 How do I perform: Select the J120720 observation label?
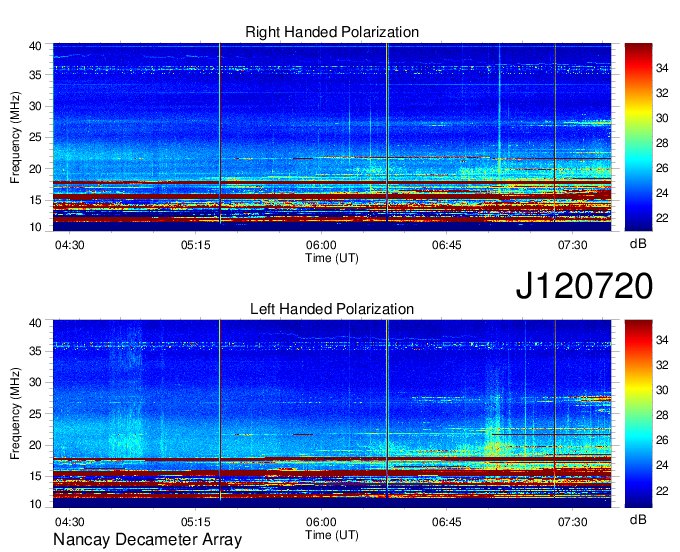tap(584, 286)
